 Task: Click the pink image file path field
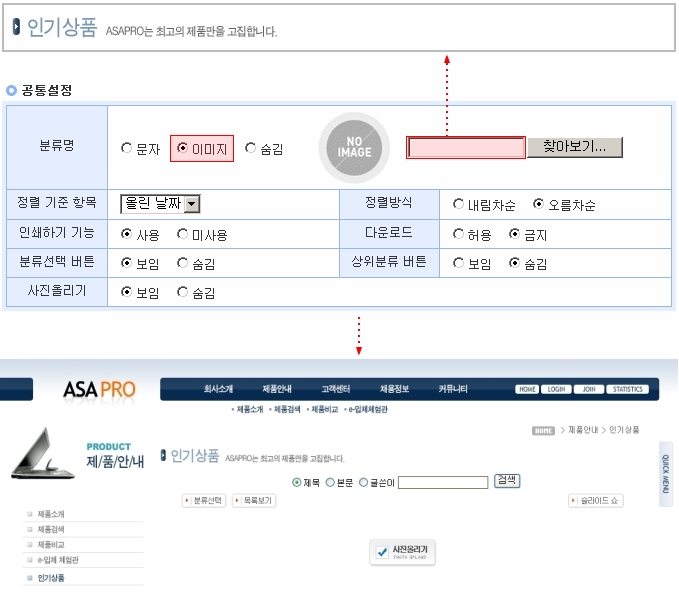(465, 148)
